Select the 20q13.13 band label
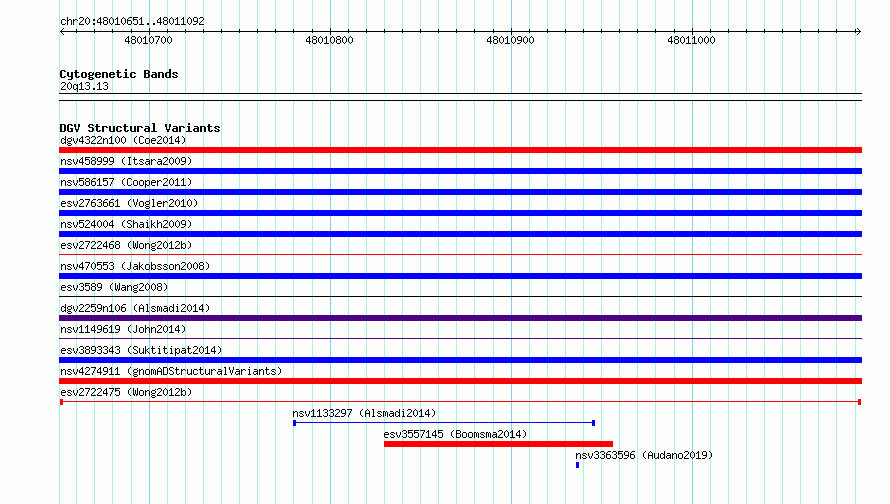The height and width of the screenshot is (504, 890). [x=84, y=86]
